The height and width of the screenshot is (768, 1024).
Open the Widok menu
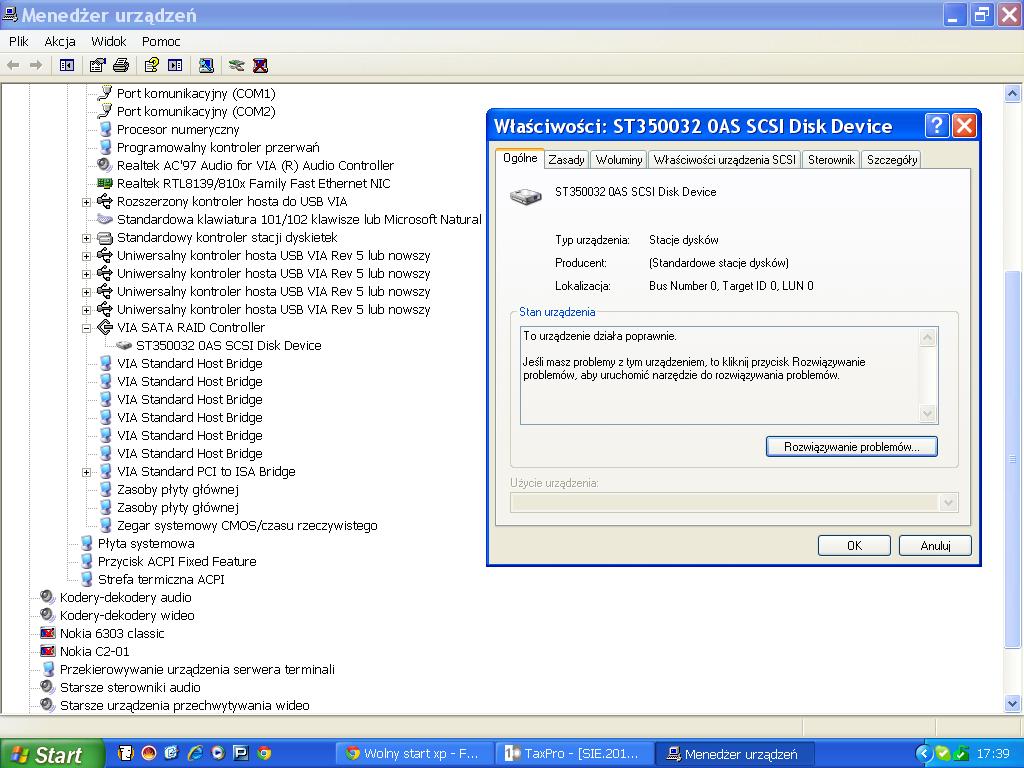click(108, 41)
